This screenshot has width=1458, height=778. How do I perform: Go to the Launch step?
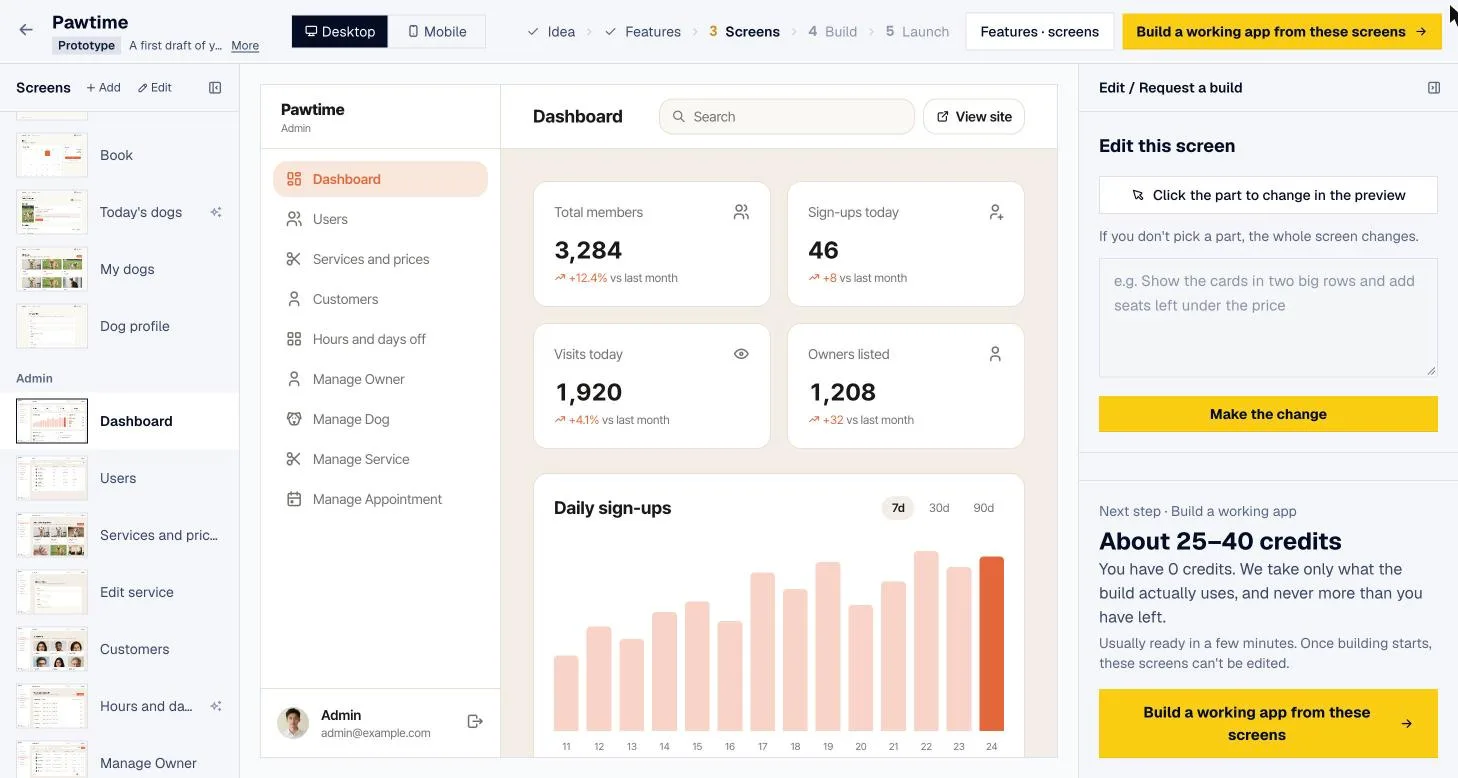pos(917,32)
